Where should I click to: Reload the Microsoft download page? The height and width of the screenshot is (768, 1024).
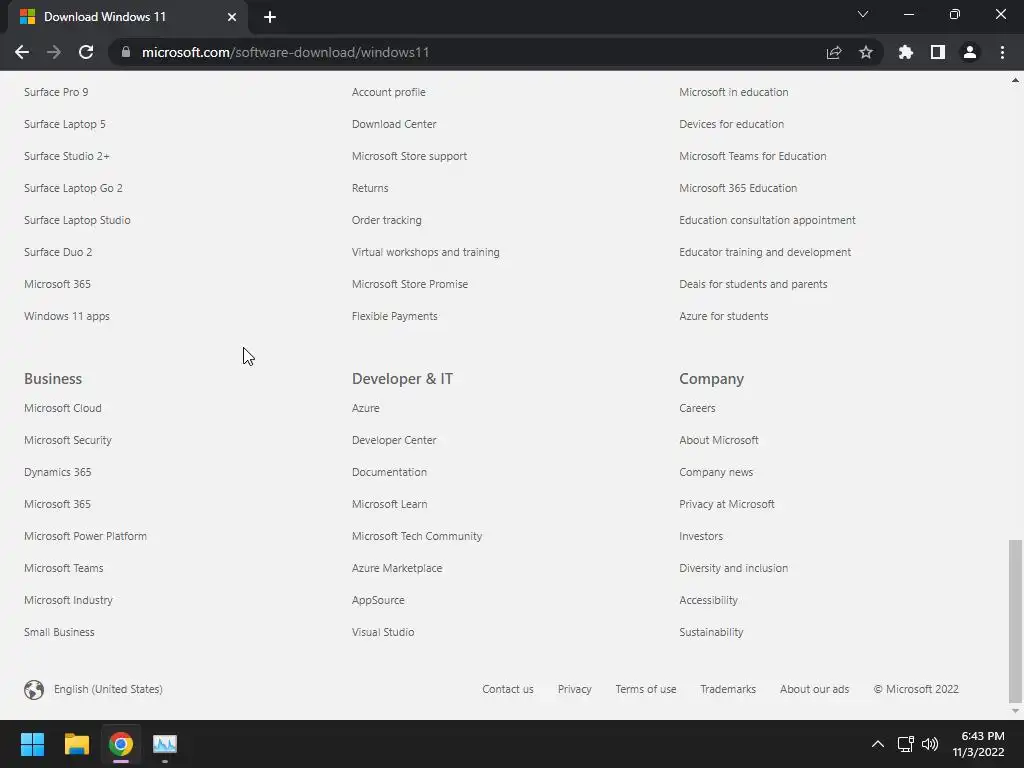pos(86,52)
